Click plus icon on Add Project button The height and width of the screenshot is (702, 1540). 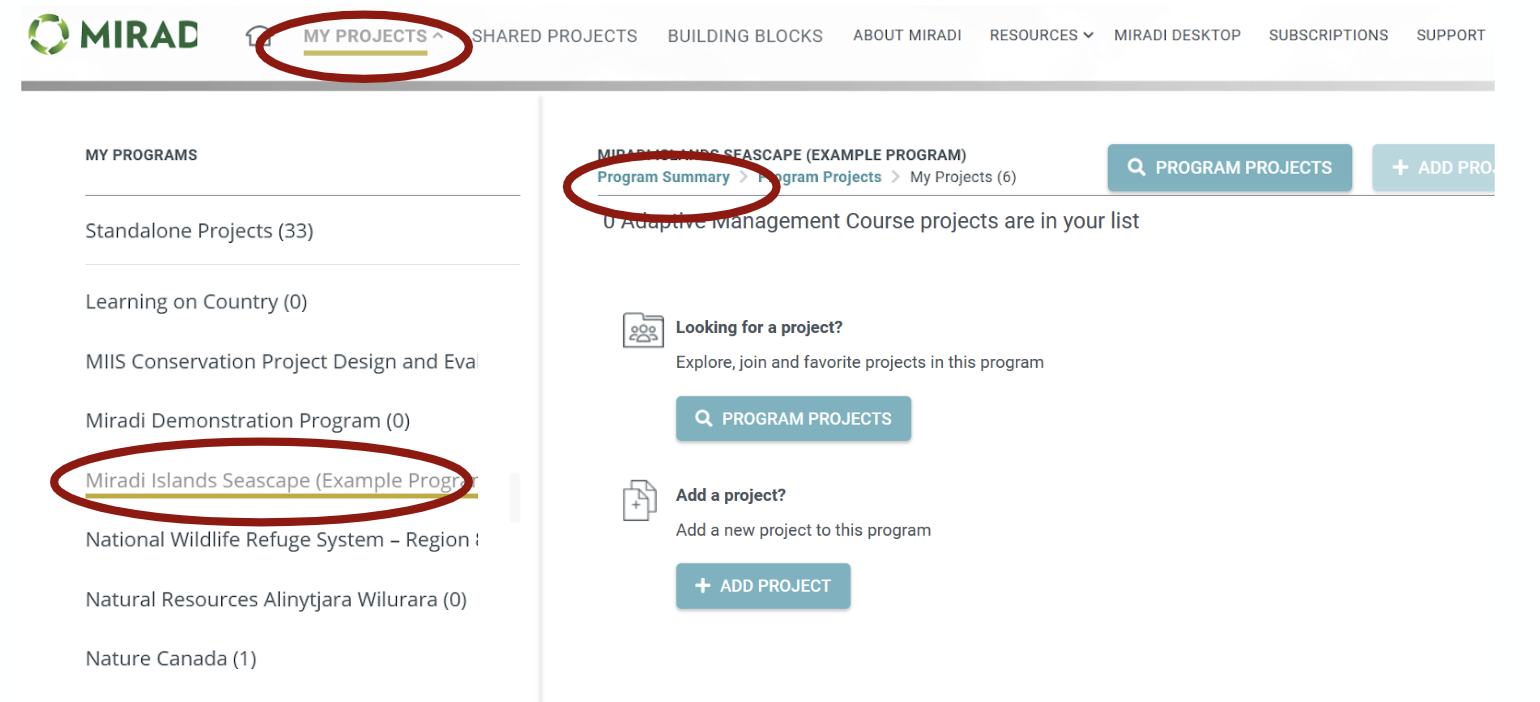pos(703,586)
